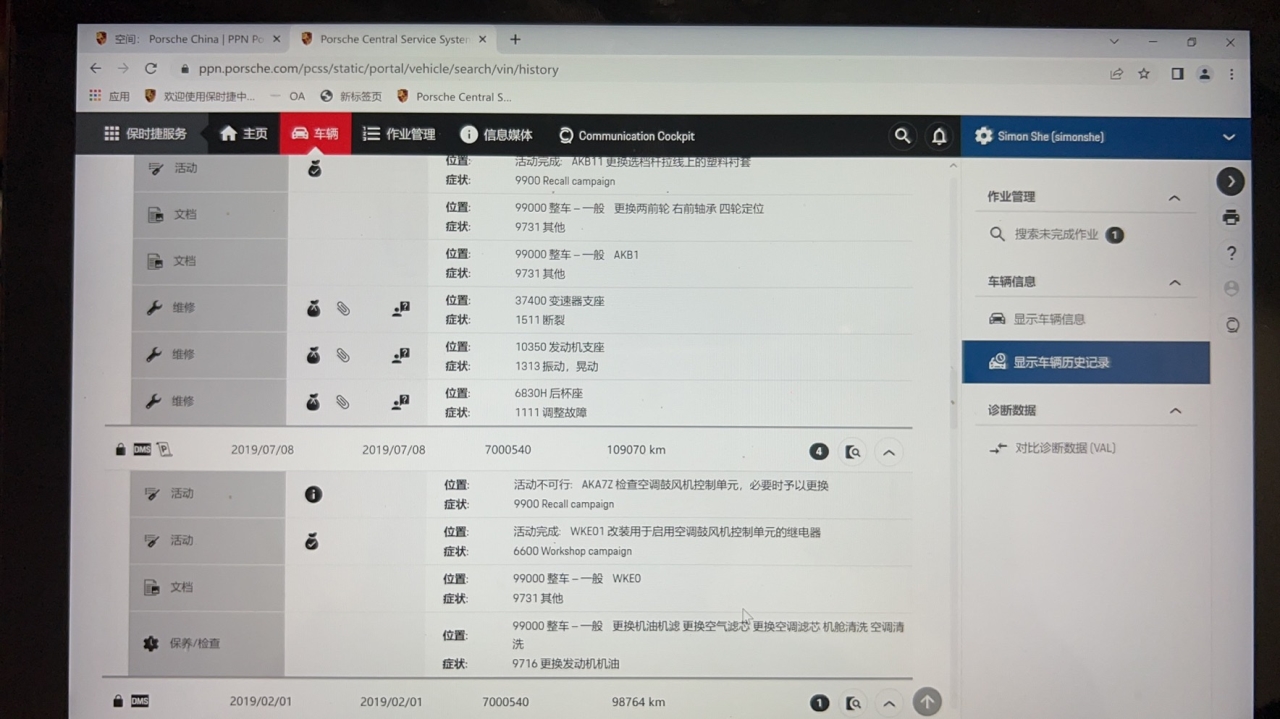1280x719 pixels.
Task: Collapse the right sidebar with the arrow button
Action: [x=1230, y=181]
